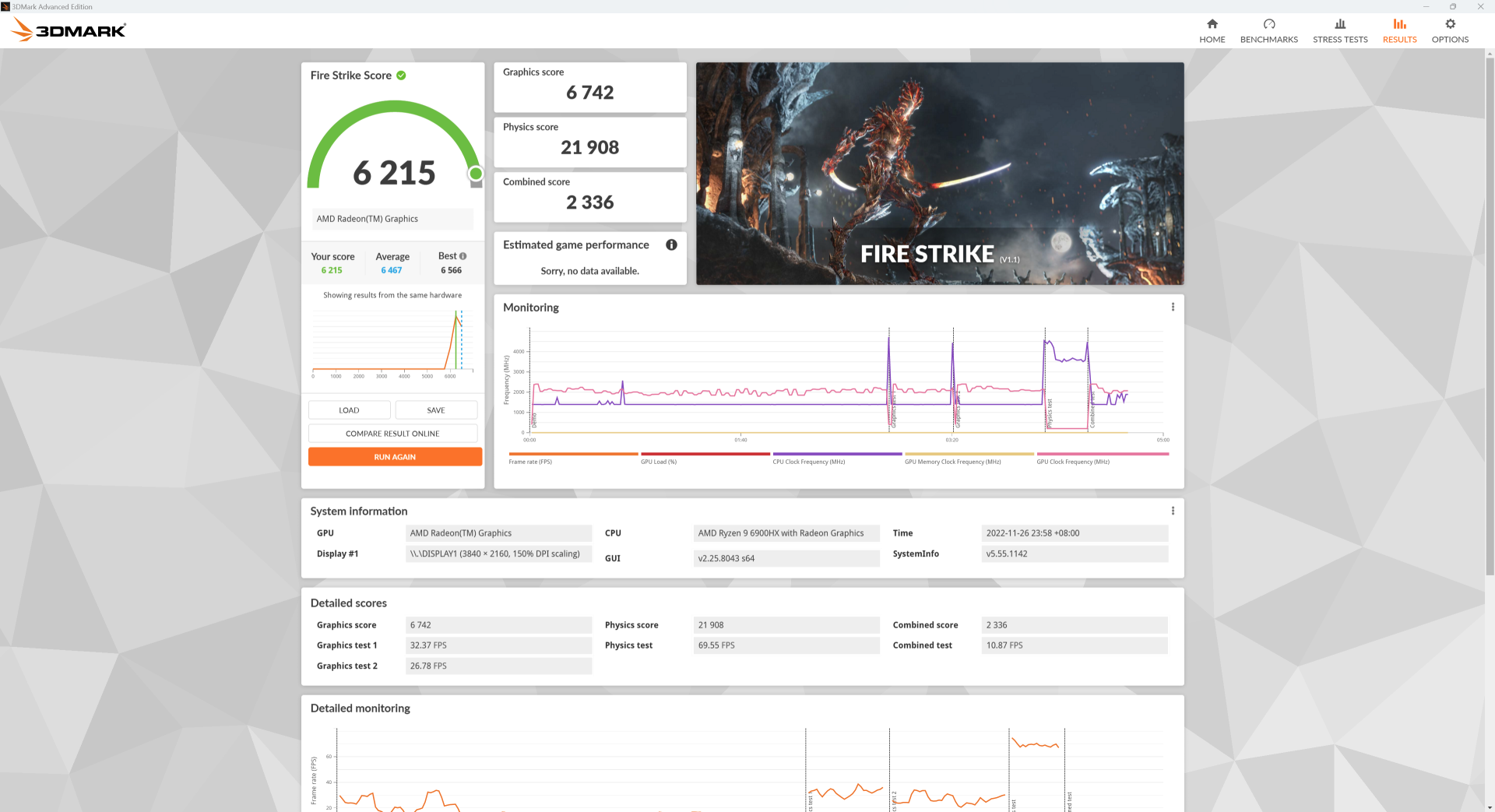Click the green validated checkmark icon

pyautogui.click(x=401, y=76)
